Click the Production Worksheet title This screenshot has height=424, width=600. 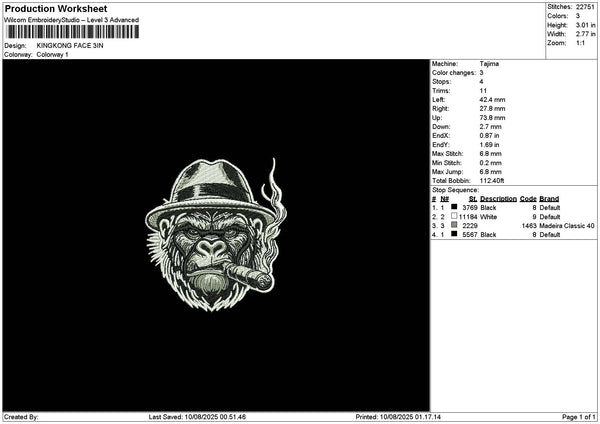56,8
